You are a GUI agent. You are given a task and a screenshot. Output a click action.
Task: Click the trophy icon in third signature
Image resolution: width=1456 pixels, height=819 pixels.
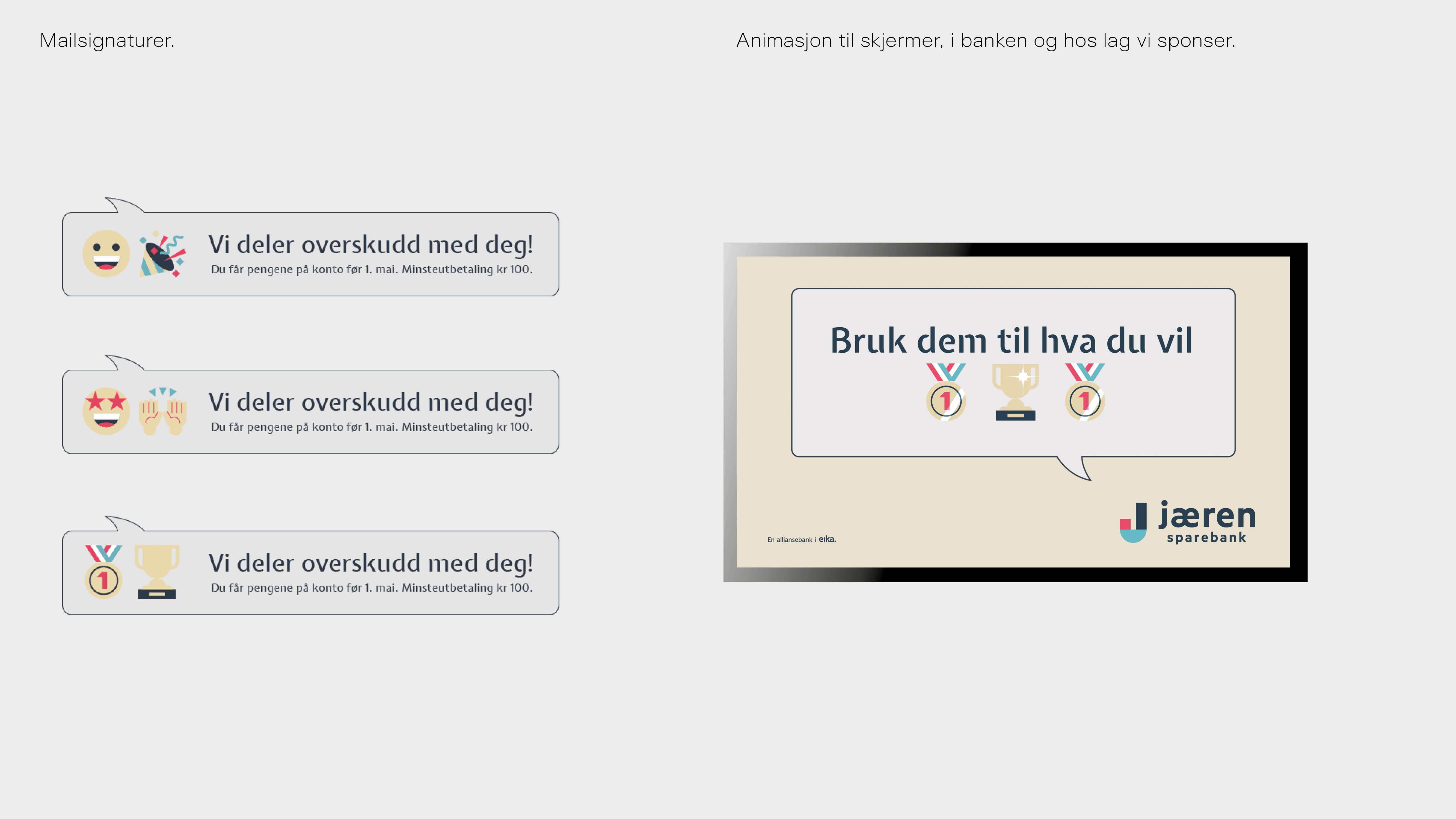[157, 571]
